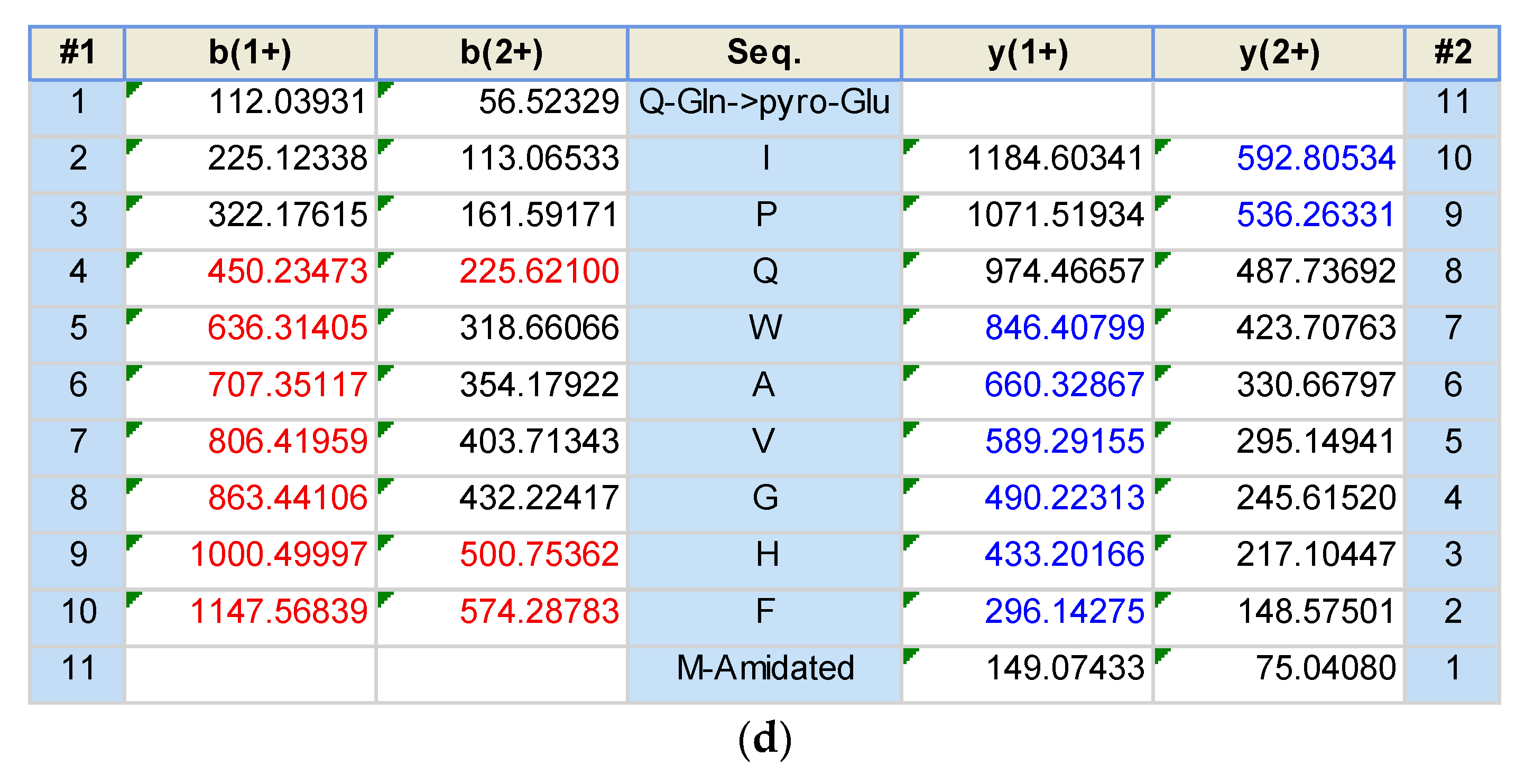Image resolution: width=1534 pixels, height=784 pixels.
Task: Select cell with value 1071.51934
Action: point(1028,221)
